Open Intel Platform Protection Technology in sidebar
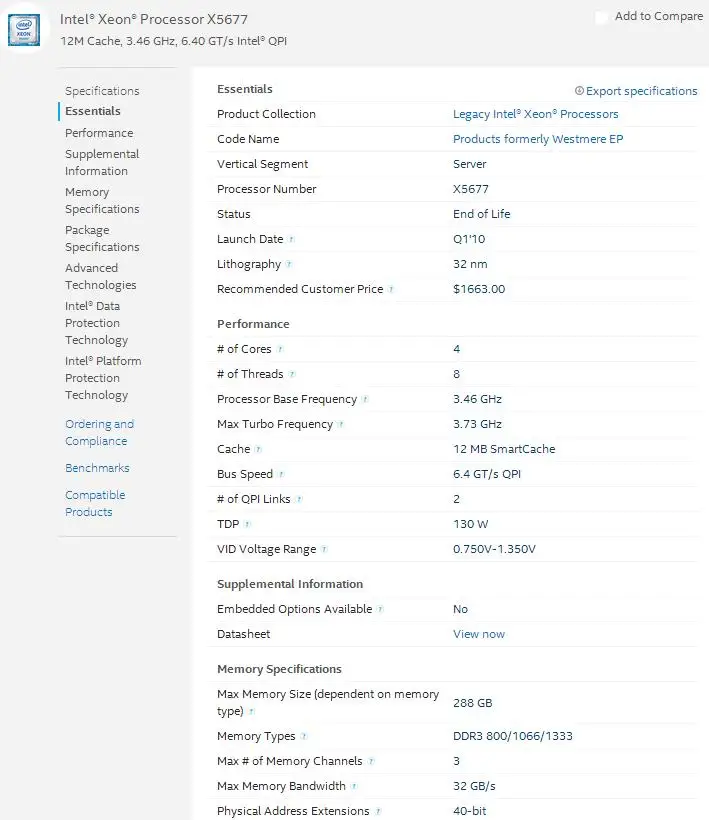This screenshot has height=820, width=709. tap(103, 378)
